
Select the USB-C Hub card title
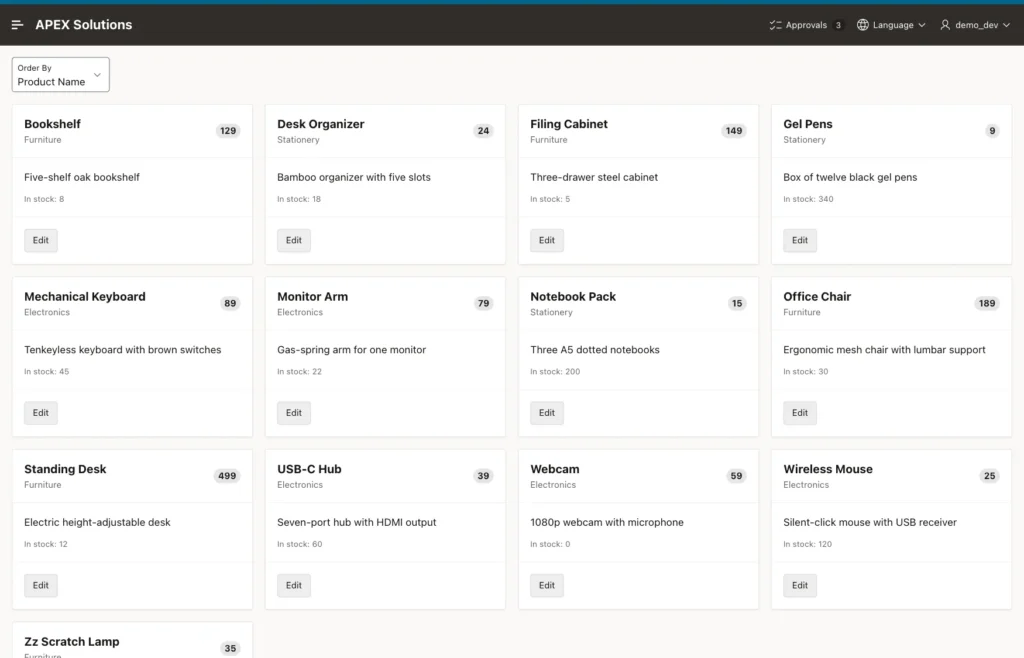point(309,469)
